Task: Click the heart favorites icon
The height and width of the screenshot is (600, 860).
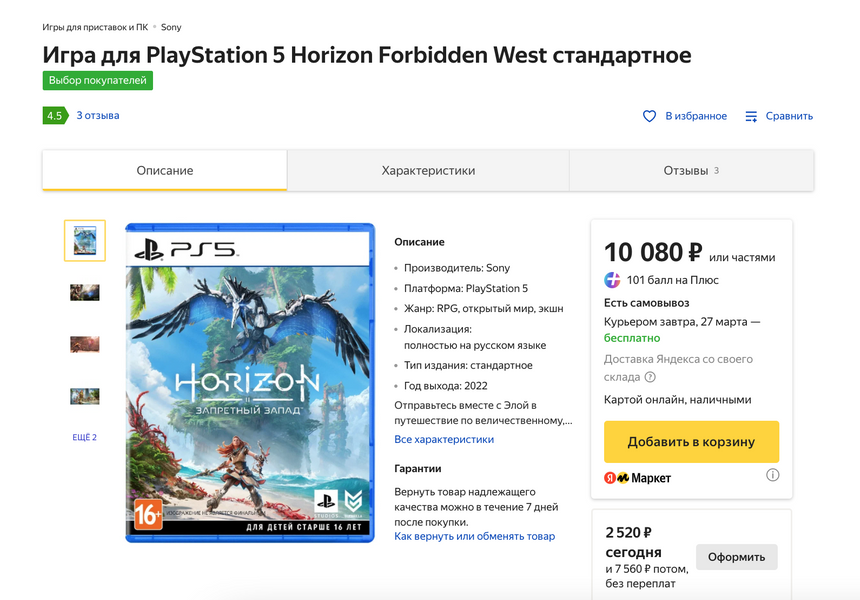Action: click(x=649, y=116)
